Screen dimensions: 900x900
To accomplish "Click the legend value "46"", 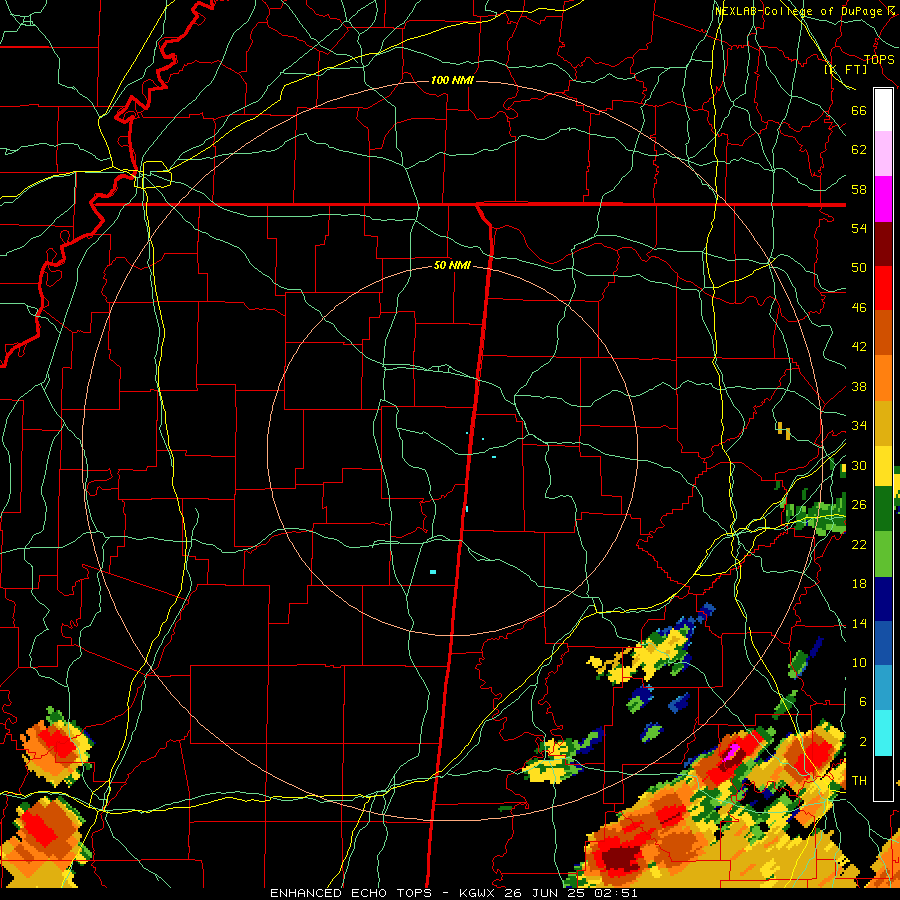I will coord(859,308).
